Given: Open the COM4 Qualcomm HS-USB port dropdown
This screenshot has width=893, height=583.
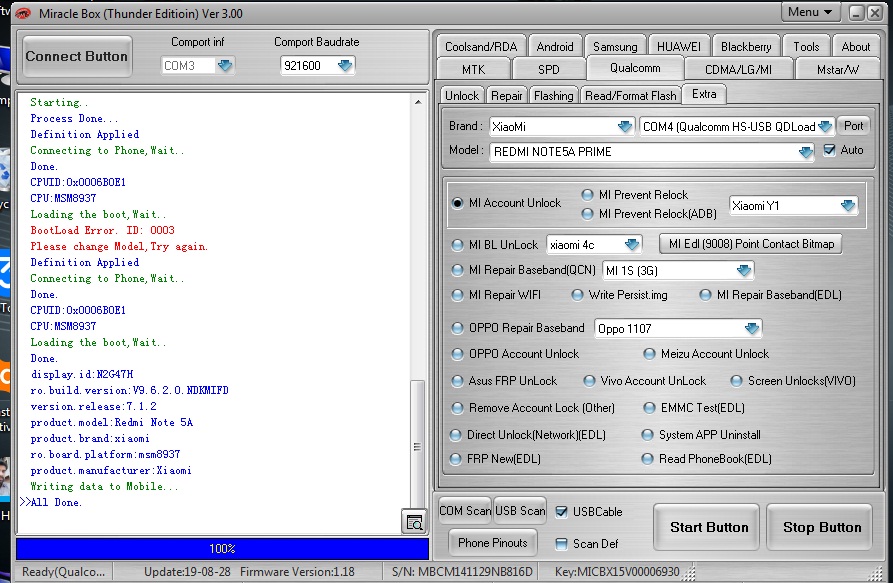Looking at the screenshot, I should [825, 126].
